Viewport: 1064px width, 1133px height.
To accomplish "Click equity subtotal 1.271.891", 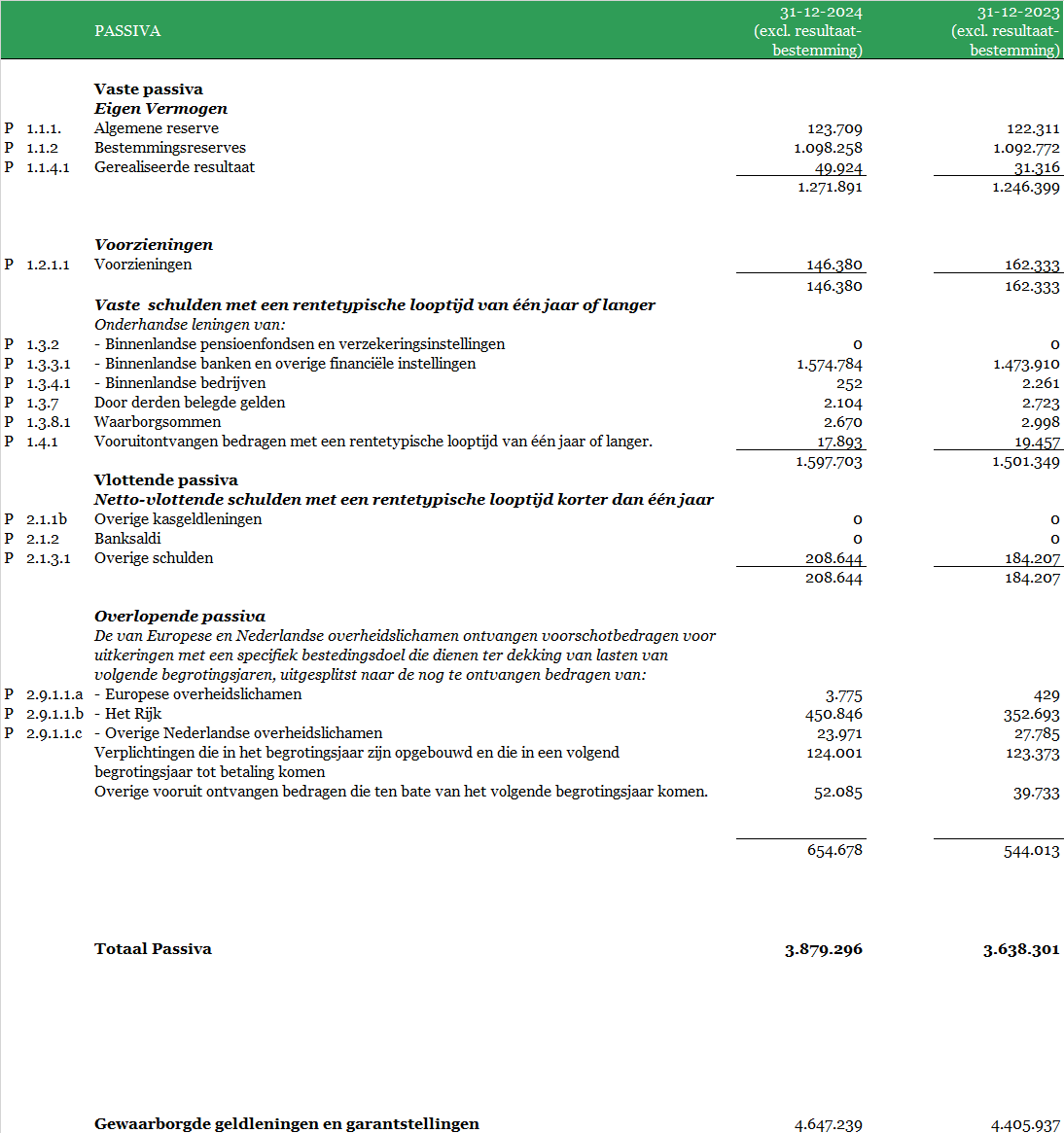I will [830, 187].
